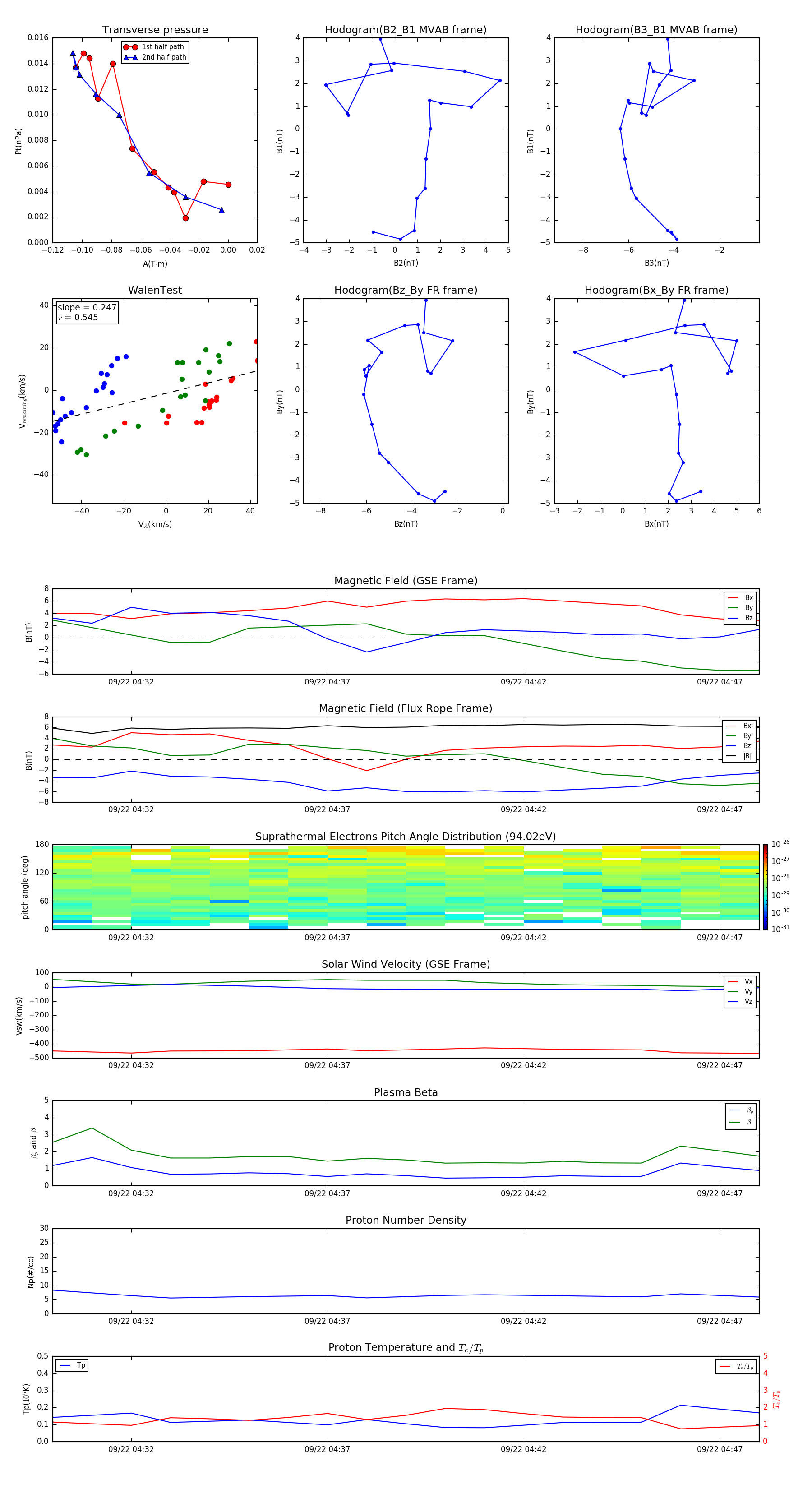Click the 'Pt(nPa)' y-axis label
Image resolution: width=812 pixels, height=1489 pixels.
(18, 141)
